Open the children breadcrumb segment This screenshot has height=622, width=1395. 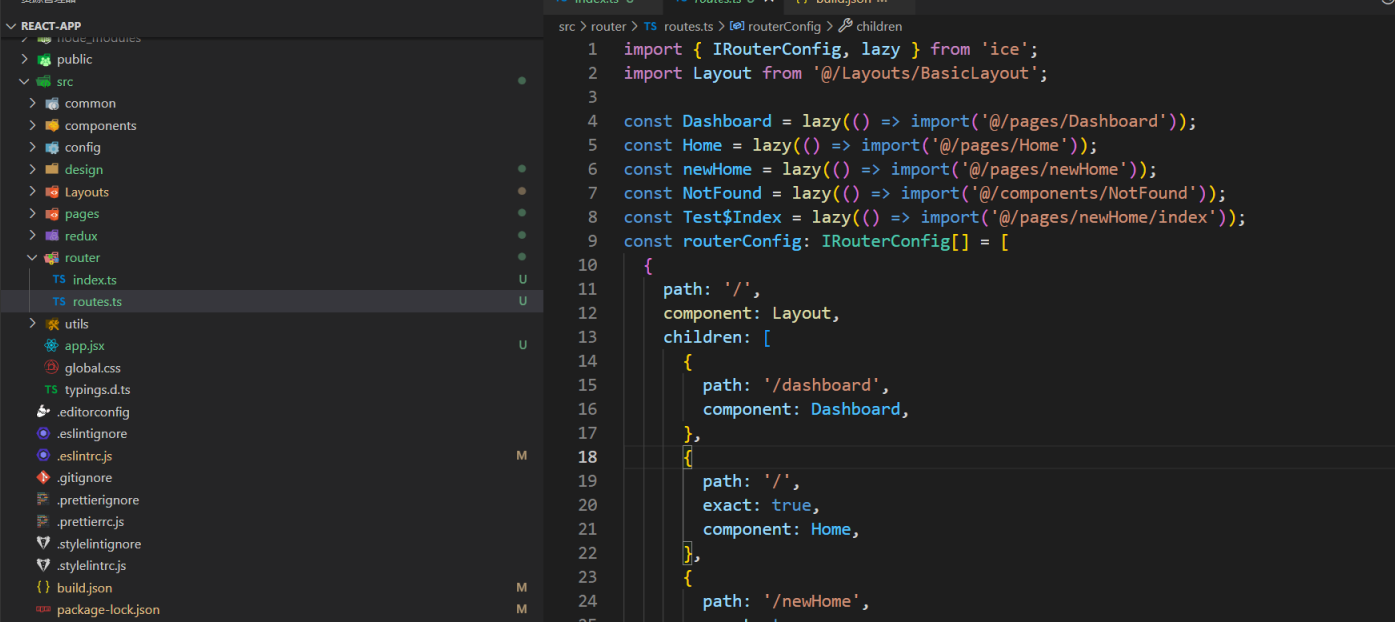coord(880,27)
